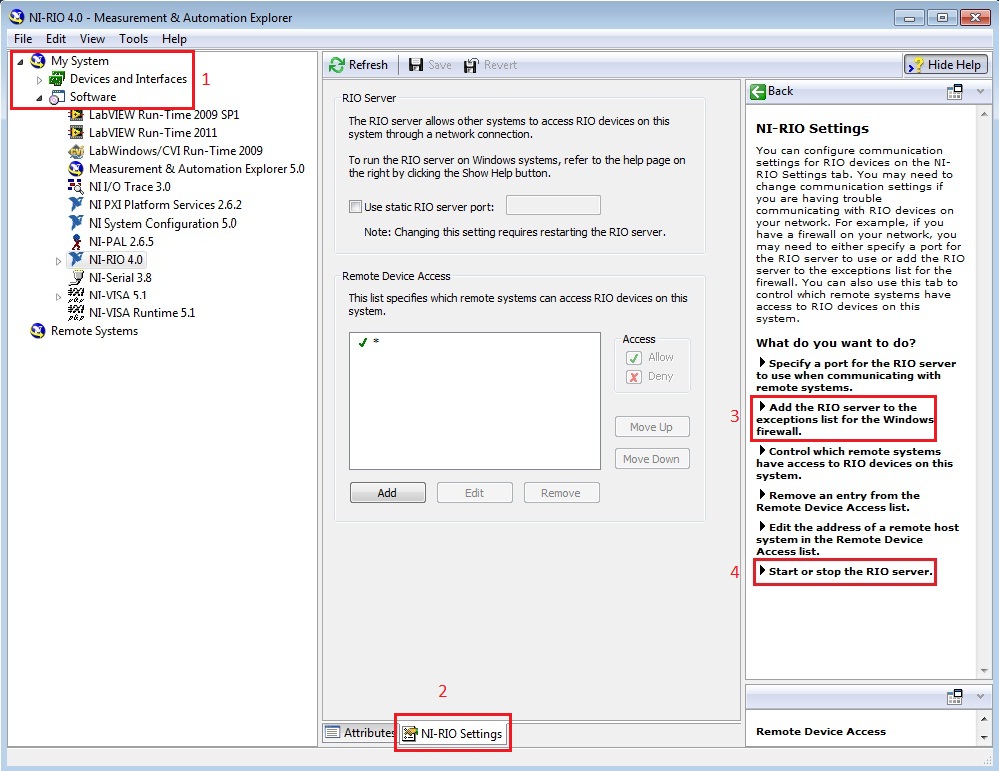Open 'Add the RIO server to the exceptions list' link
This screenshot has width=999, height=771.
[844, 419]
